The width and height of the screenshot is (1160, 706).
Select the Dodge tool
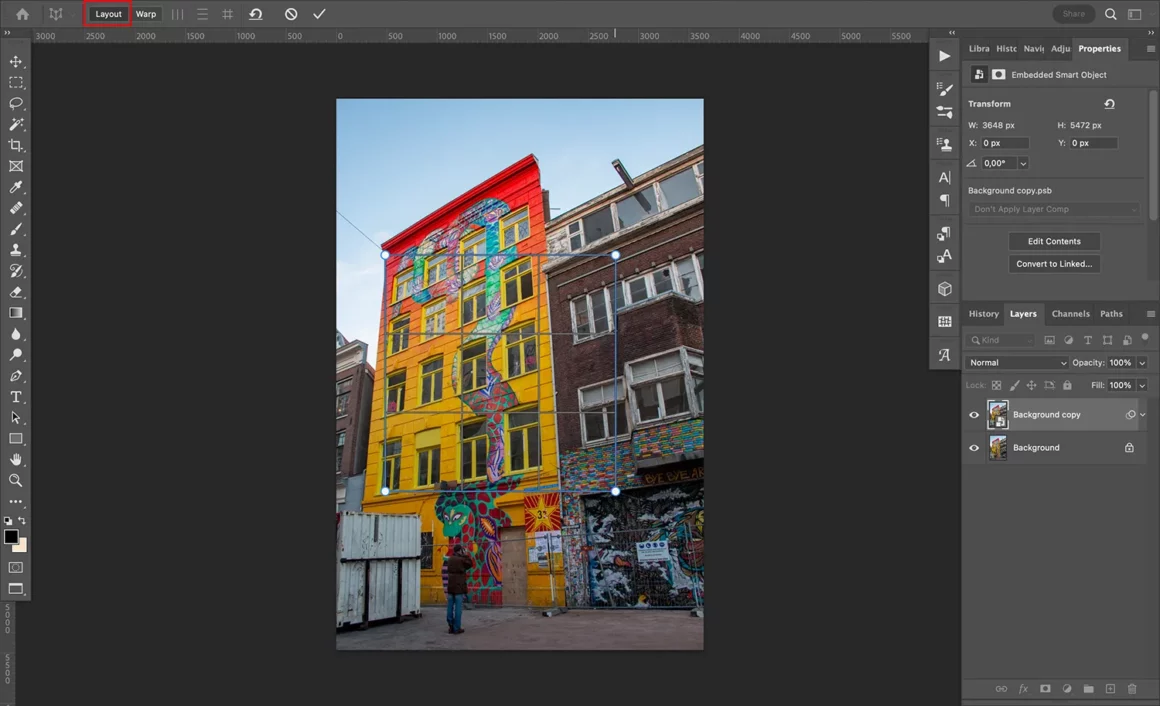(16, 355)
